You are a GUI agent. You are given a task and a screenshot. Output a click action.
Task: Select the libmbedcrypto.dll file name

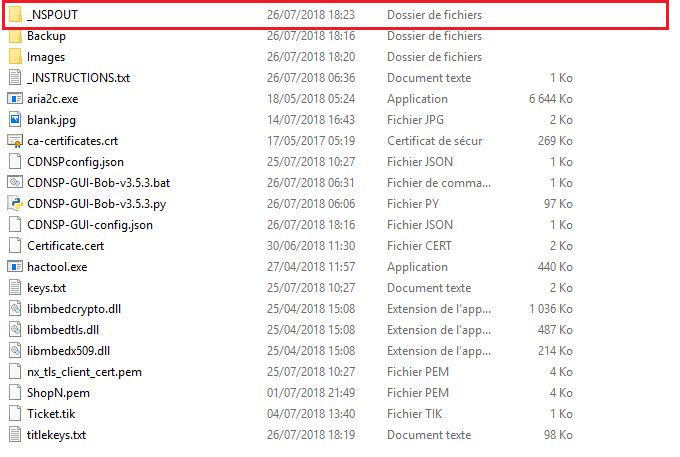[74, 309]
